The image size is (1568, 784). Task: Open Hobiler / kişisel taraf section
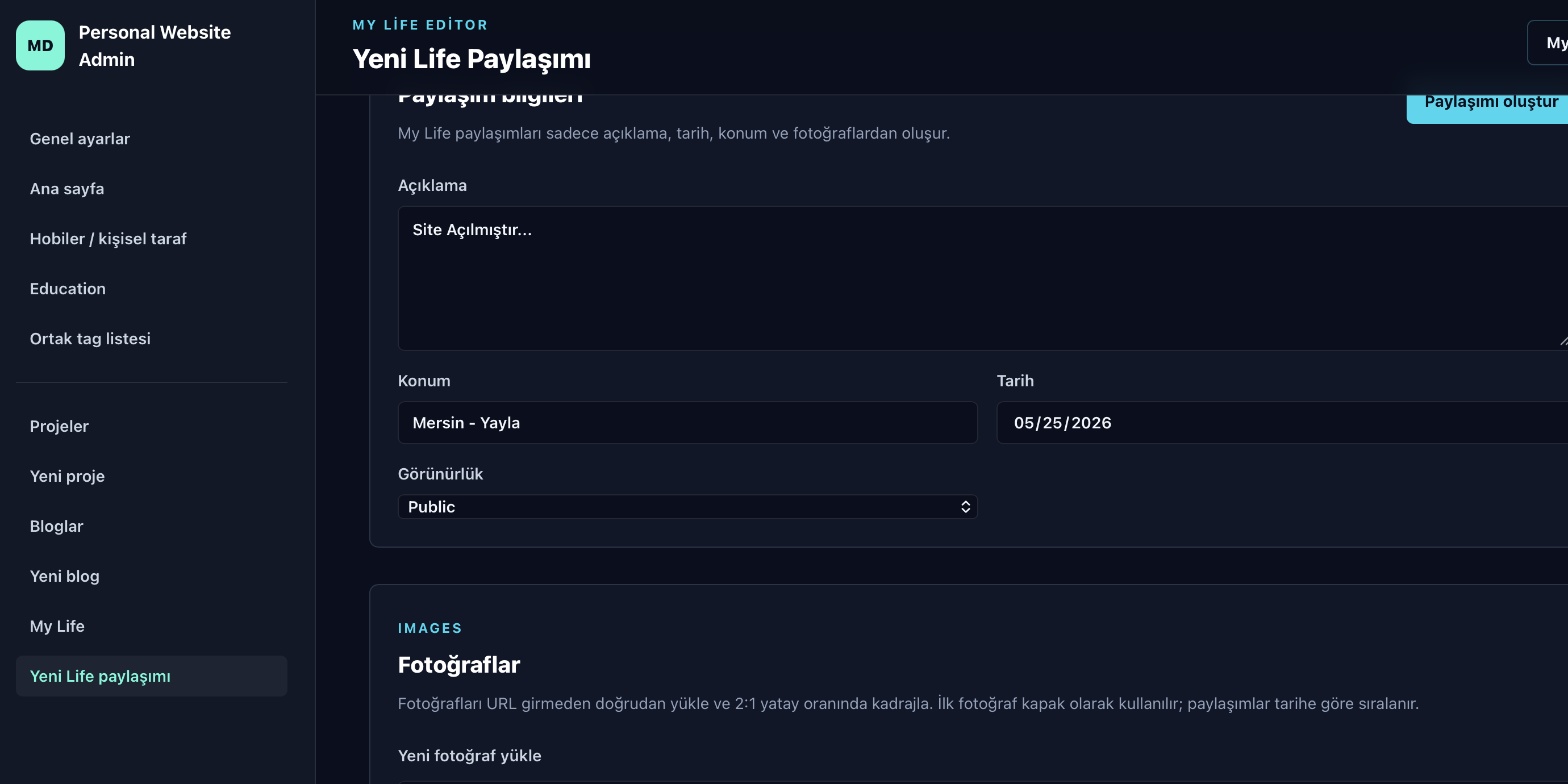108,239
